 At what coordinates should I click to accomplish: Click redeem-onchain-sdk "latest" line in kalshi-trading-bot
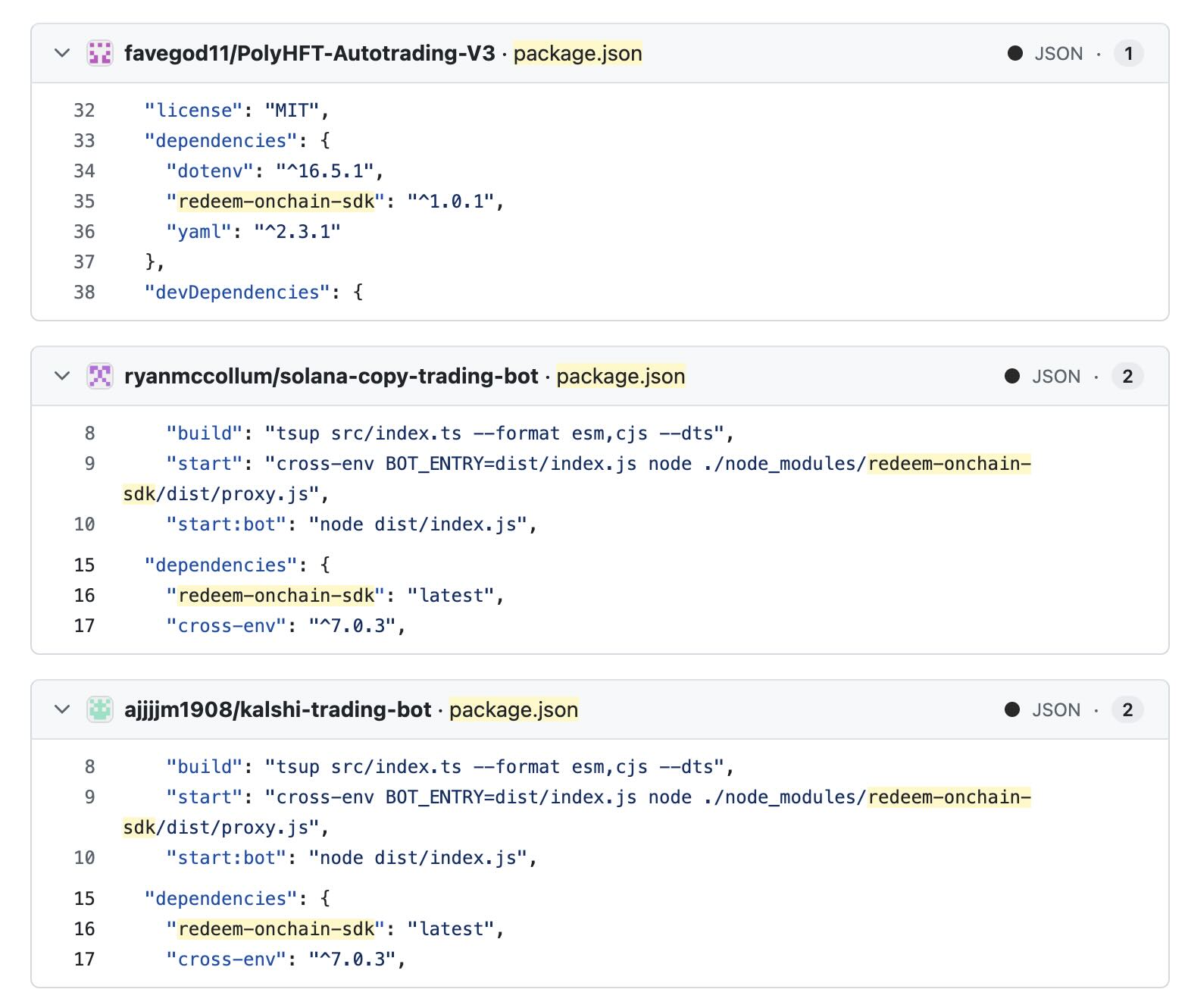[x=335, y=928]
